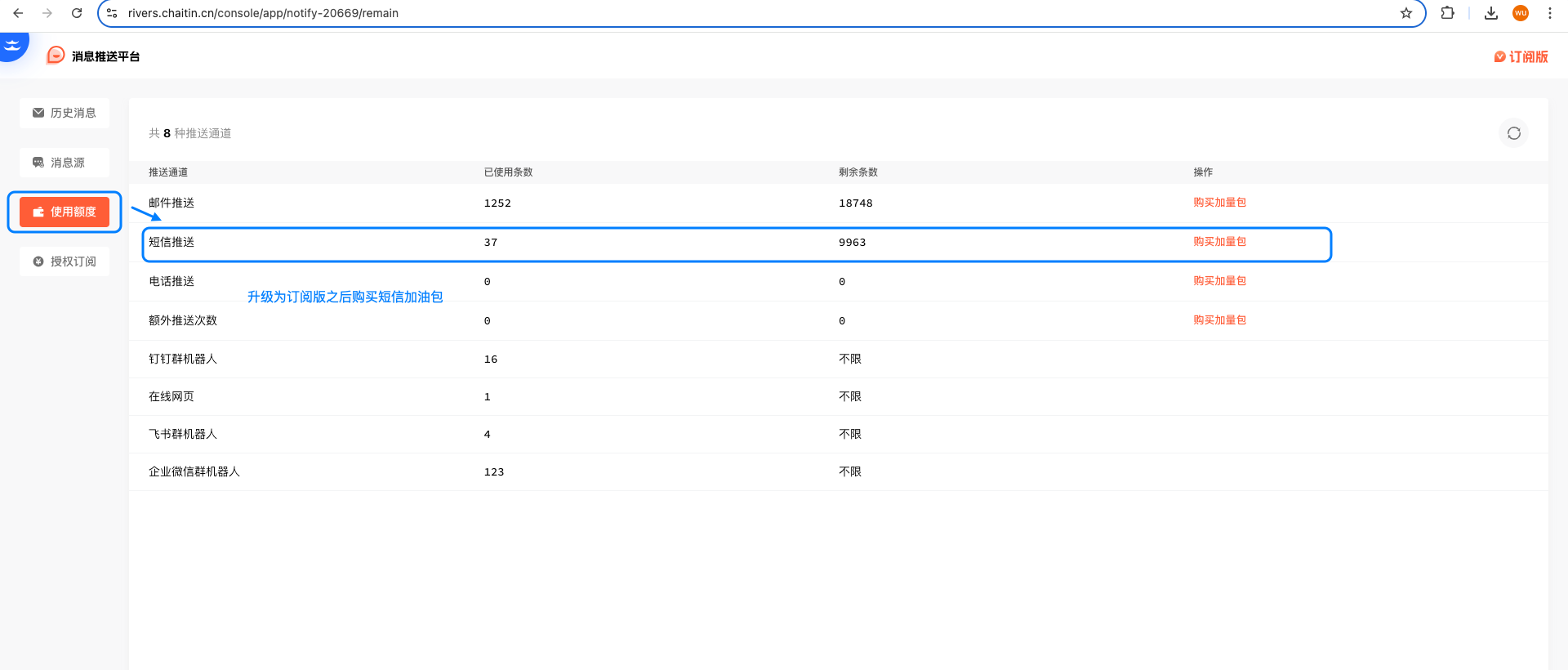
Task: Open the 授权订阅 sidebar menu
Action: [65, 261]
